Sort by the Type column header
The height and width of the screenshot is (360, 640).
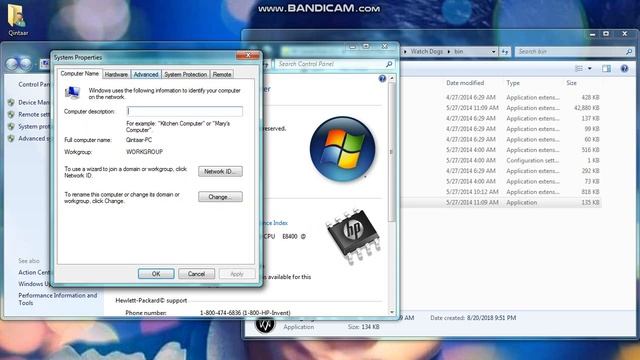coord(513,83)
